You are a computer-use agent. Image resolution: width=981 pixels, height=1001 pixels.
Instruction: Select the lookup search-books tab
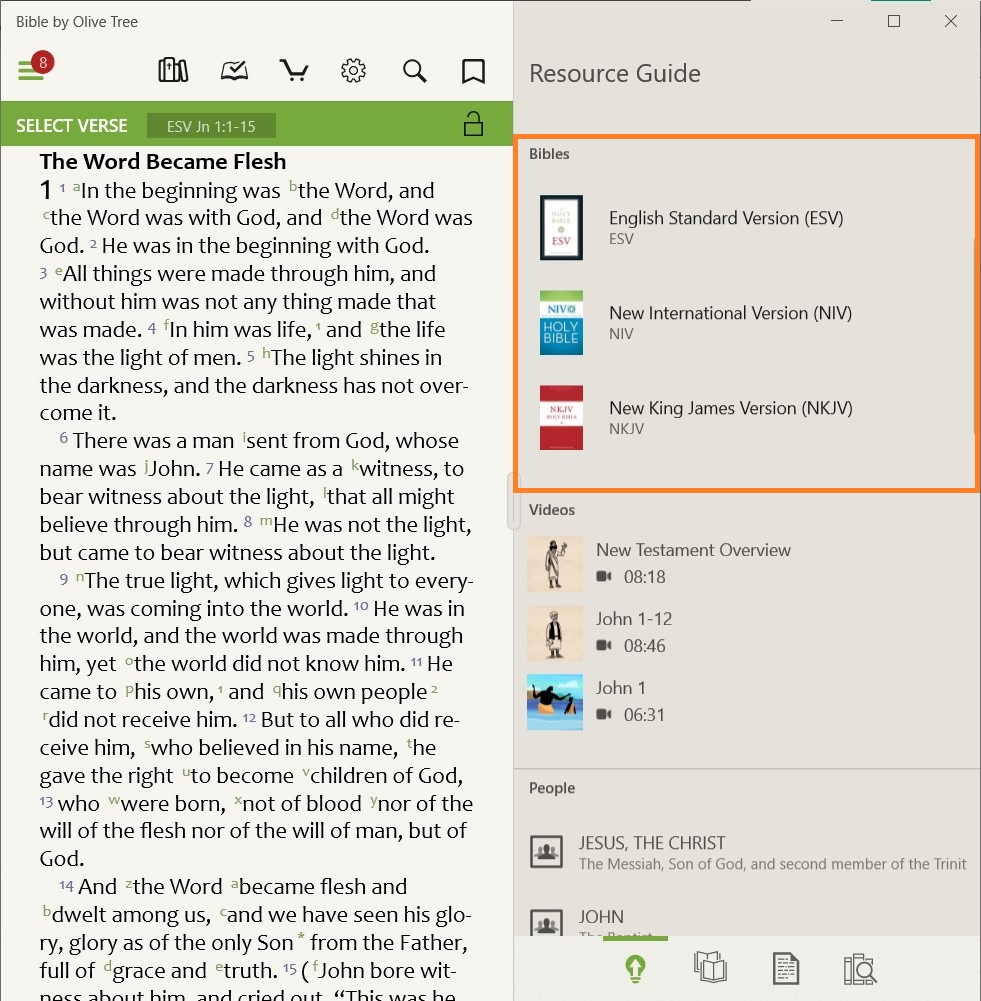tap(860, 968)
